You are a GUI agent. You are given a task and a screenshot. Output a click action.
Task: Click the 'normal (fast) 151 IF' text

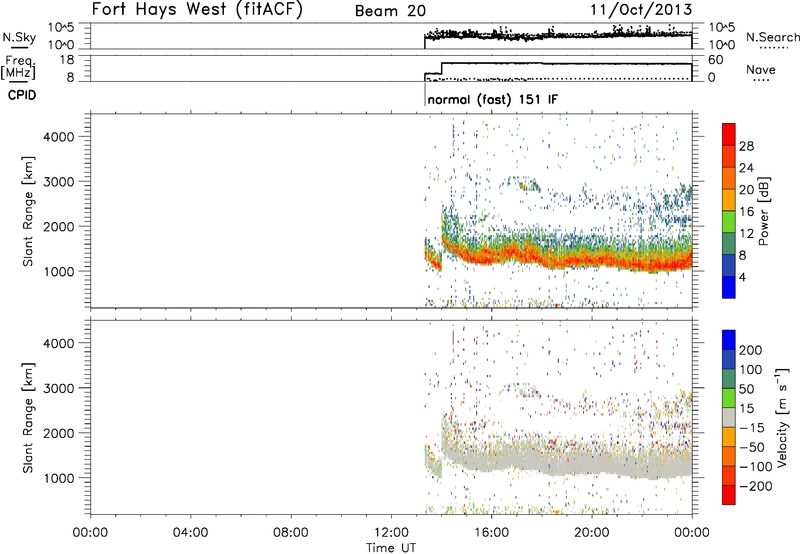[x=493, y=99]
